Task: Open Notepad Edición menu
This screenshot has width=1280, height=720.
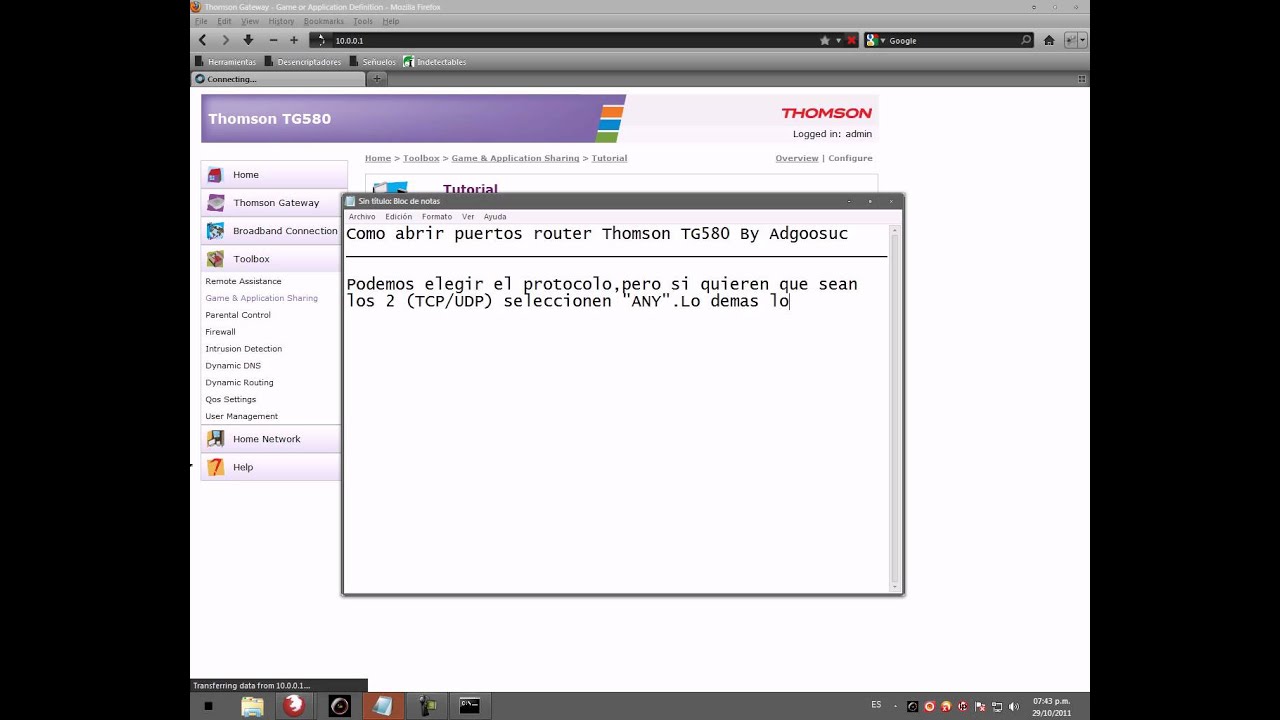Action: 398,216
